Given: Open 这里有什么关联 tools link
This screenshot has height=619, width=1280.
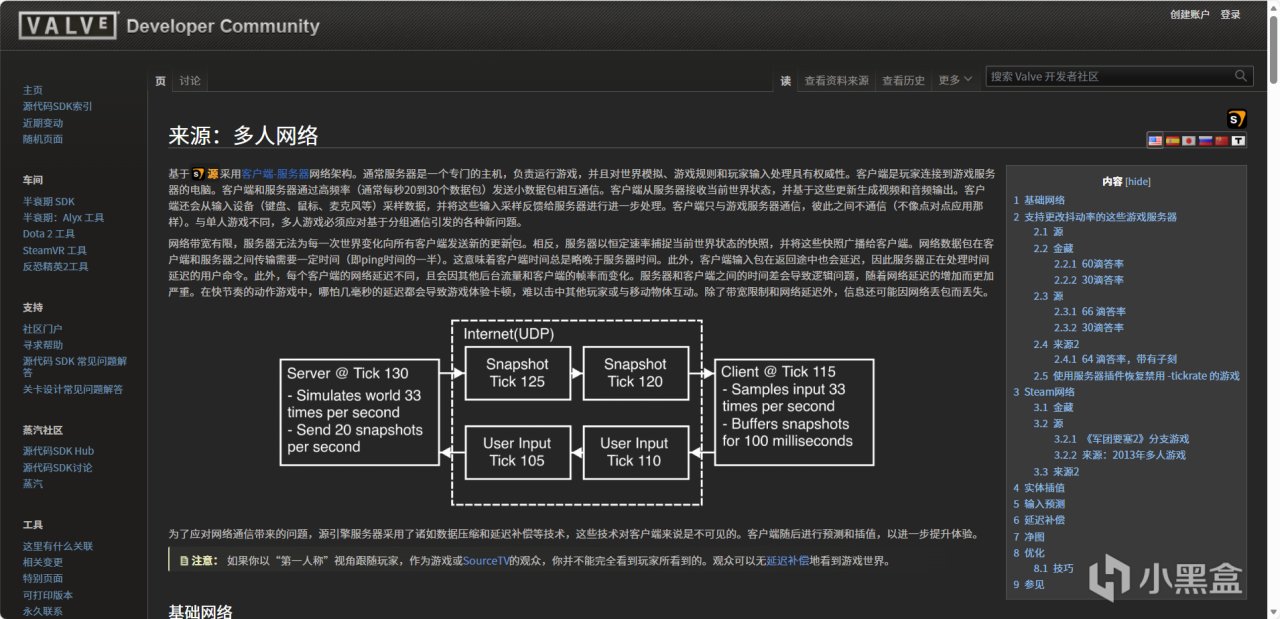Looking at the screenshot, I should coord(58,546).
